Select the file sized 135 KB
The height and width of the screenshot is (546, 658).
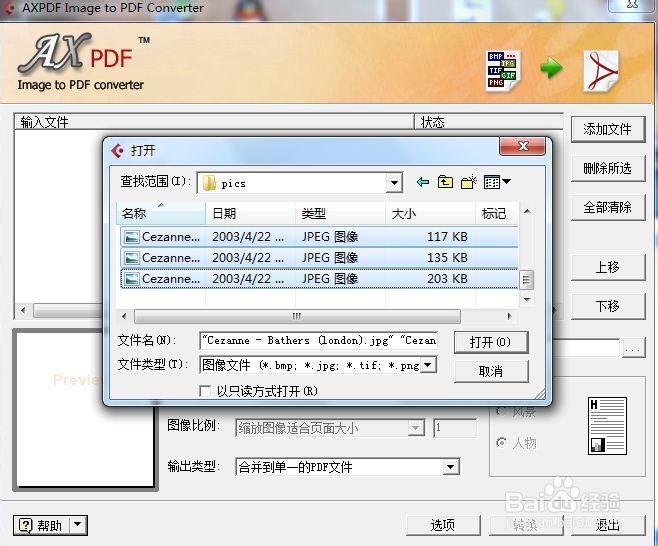pyautogui.click(x=319, y=258)
